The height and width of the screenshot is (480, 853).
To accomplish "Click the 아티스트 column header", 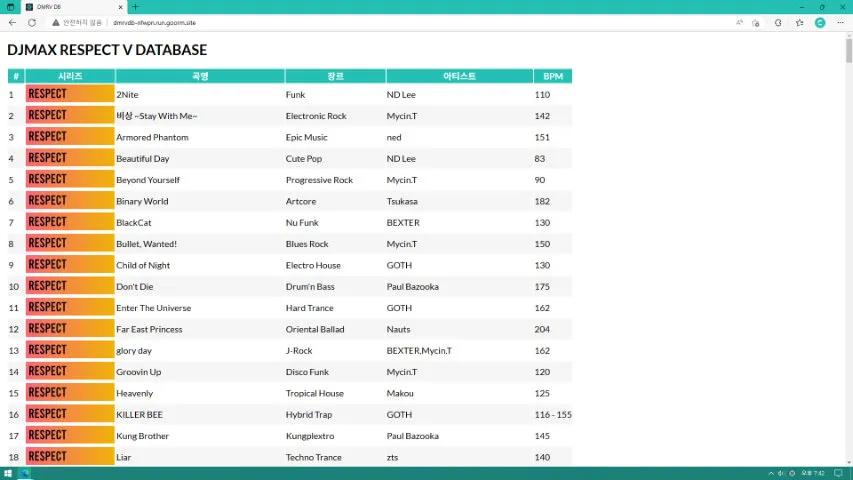I will 460,76.
